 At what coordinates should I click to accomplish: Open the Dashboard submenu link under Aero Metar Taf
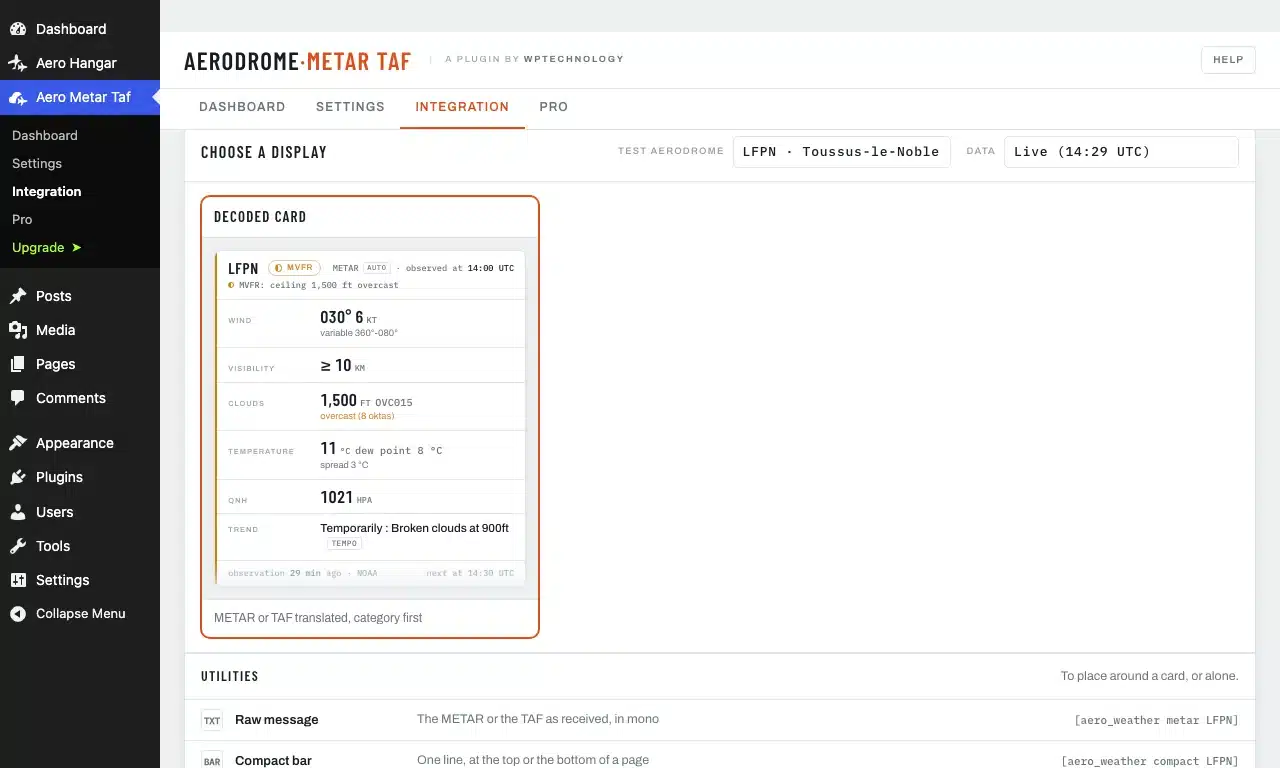pyautogui.click(x=45, y=135)
